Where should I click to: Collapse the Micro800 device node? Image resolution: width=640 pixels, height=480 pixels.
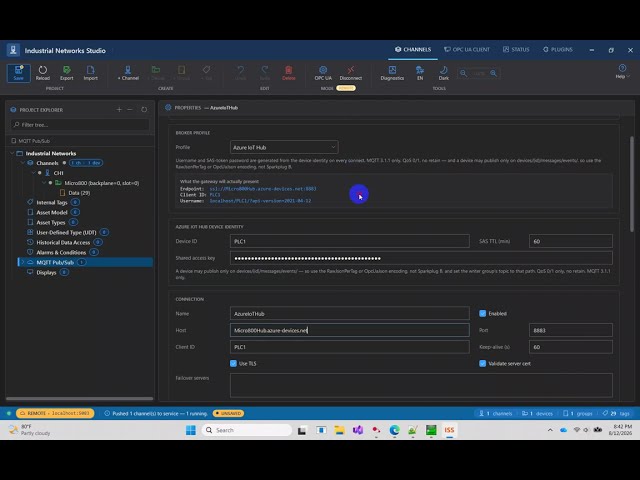coord(44,183)
